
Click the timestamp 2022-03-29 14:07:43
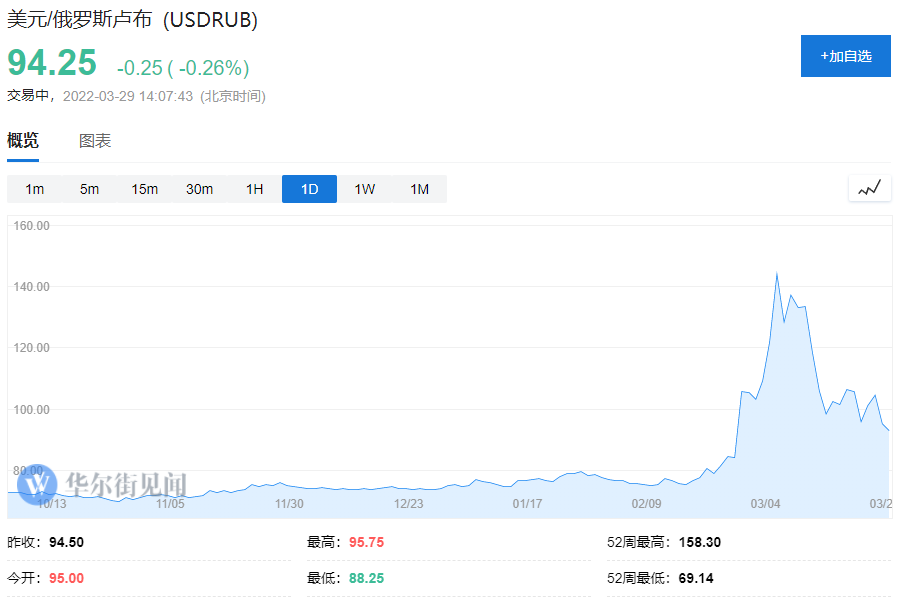tap(128, 96)
